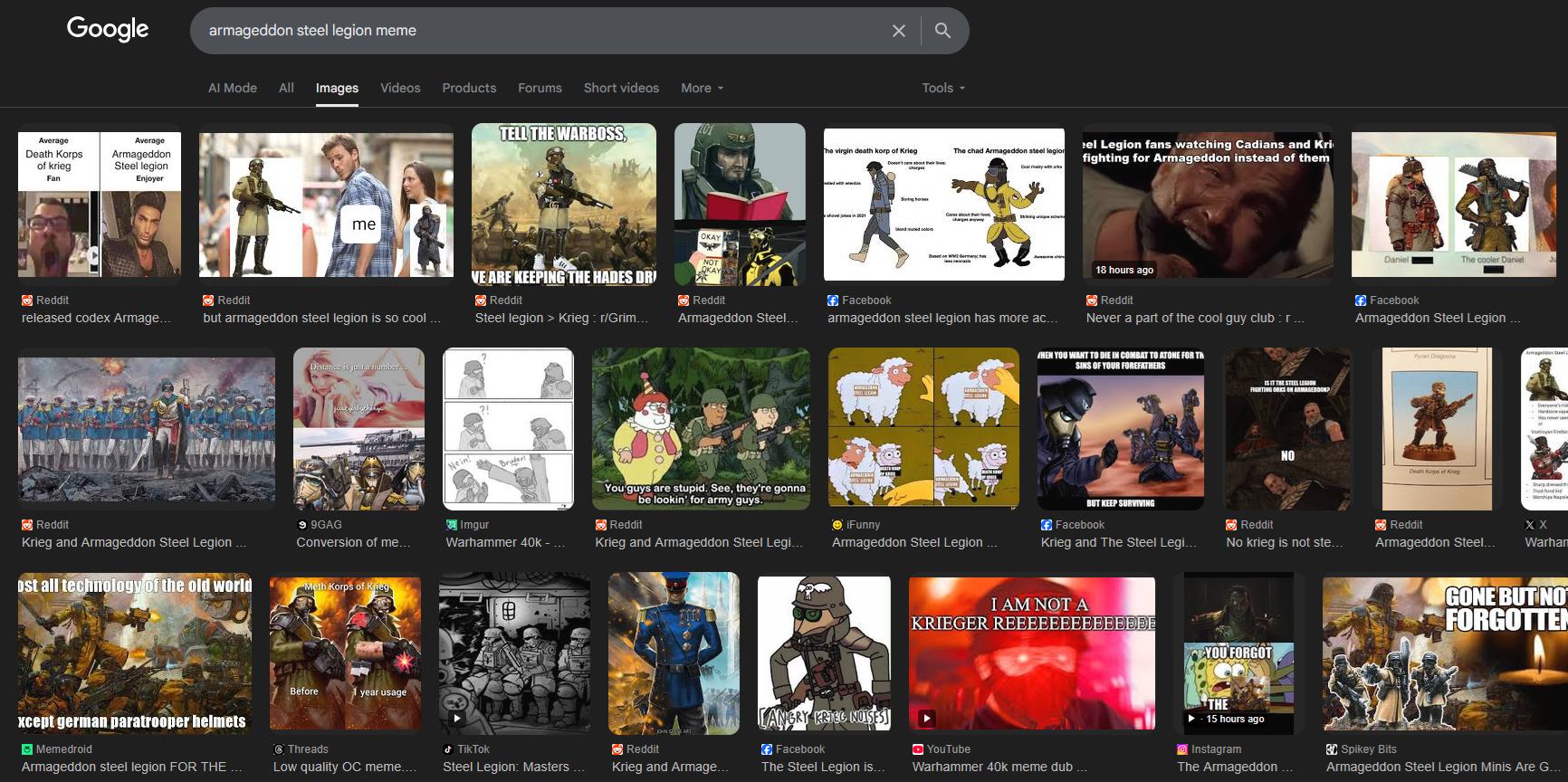Open the four-panel sheep meme thumbnail
Screen dimensions: 1568x782
click(923, 429)
